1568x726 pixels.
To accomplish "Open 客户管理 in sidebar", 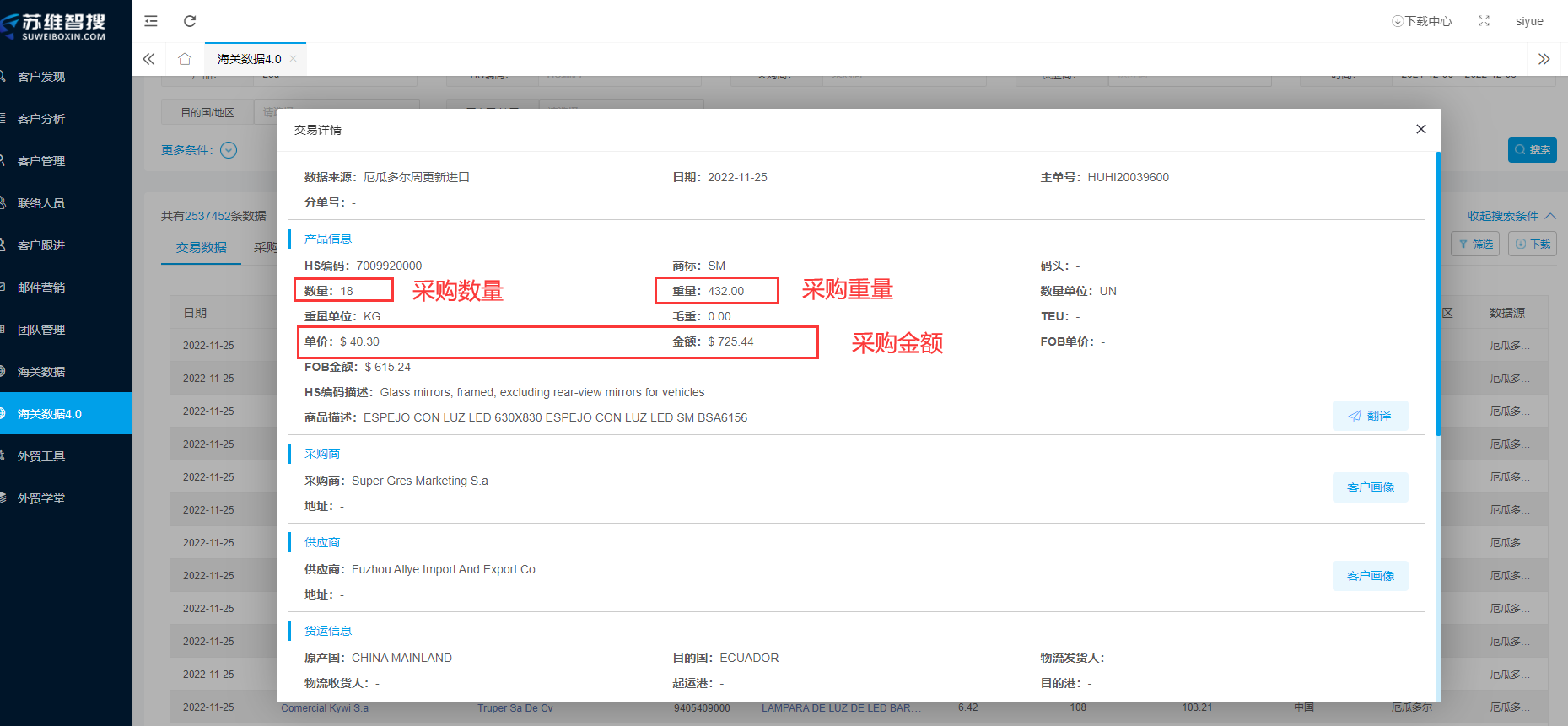I will tap(66, 161).
